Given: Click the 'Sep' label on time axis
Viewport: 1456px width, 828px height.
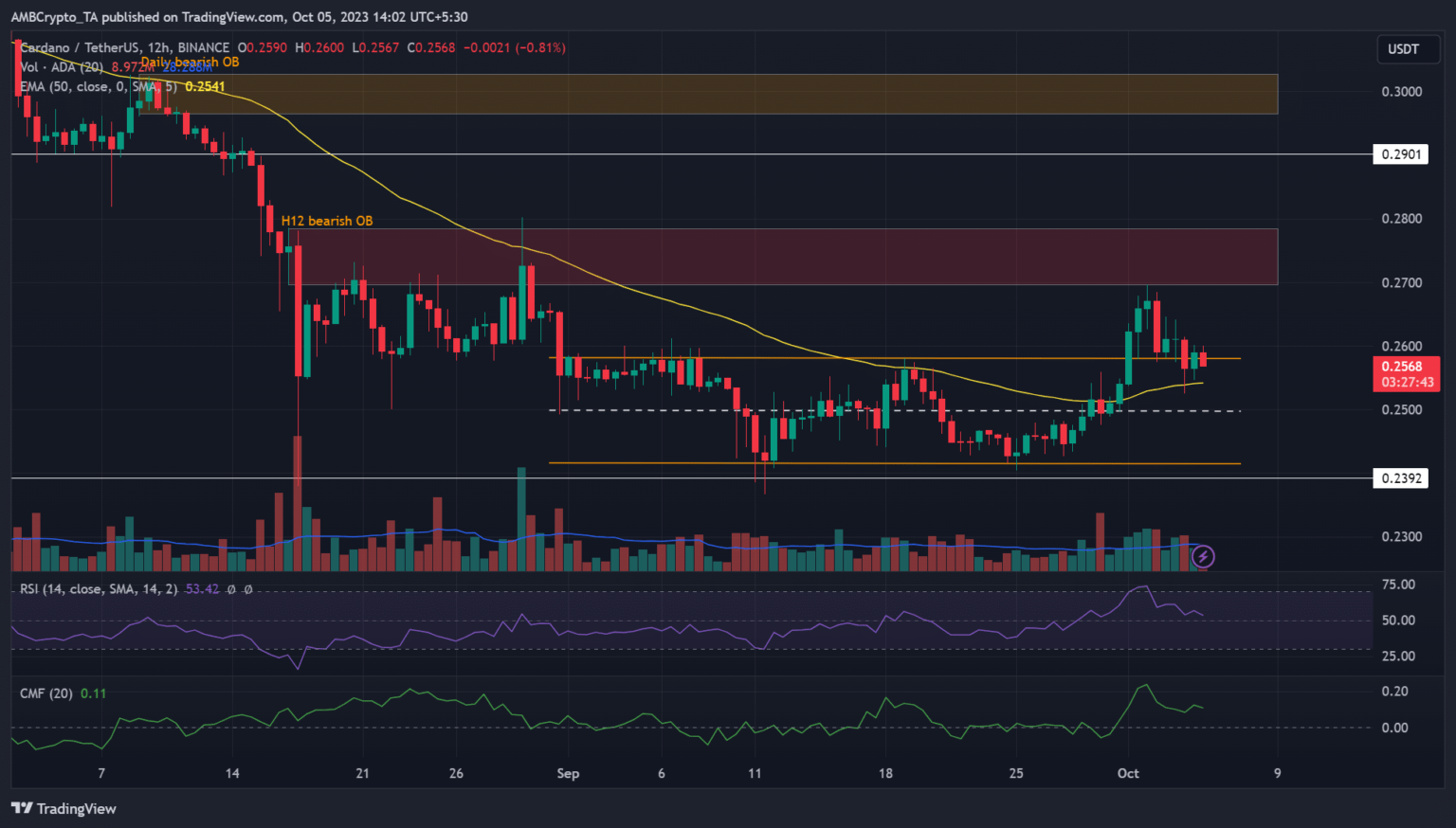Looking at the screenshot, I should (568, 774).
